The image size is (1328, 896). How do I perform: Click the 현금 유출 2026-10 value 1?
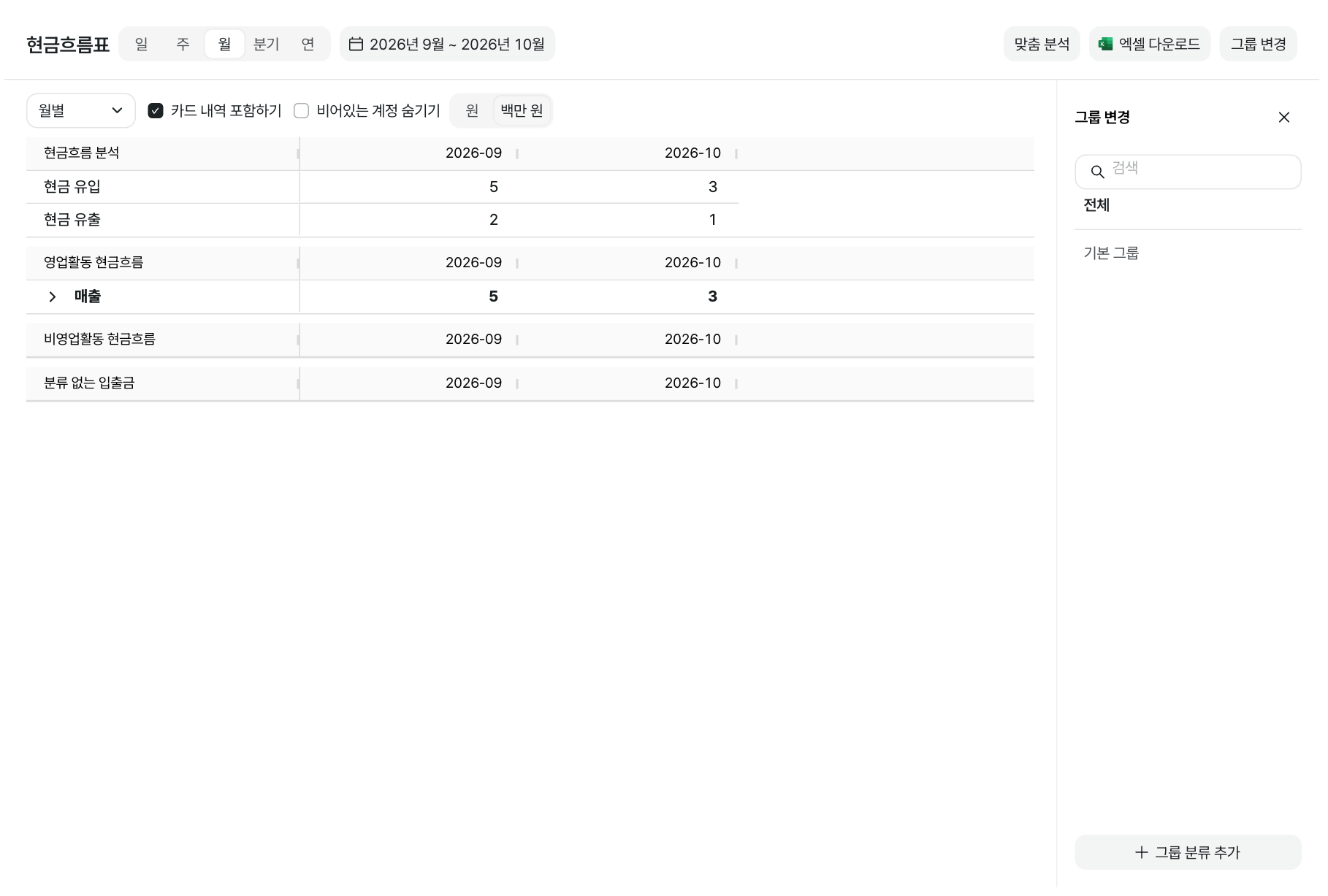(x=713, y=220)
